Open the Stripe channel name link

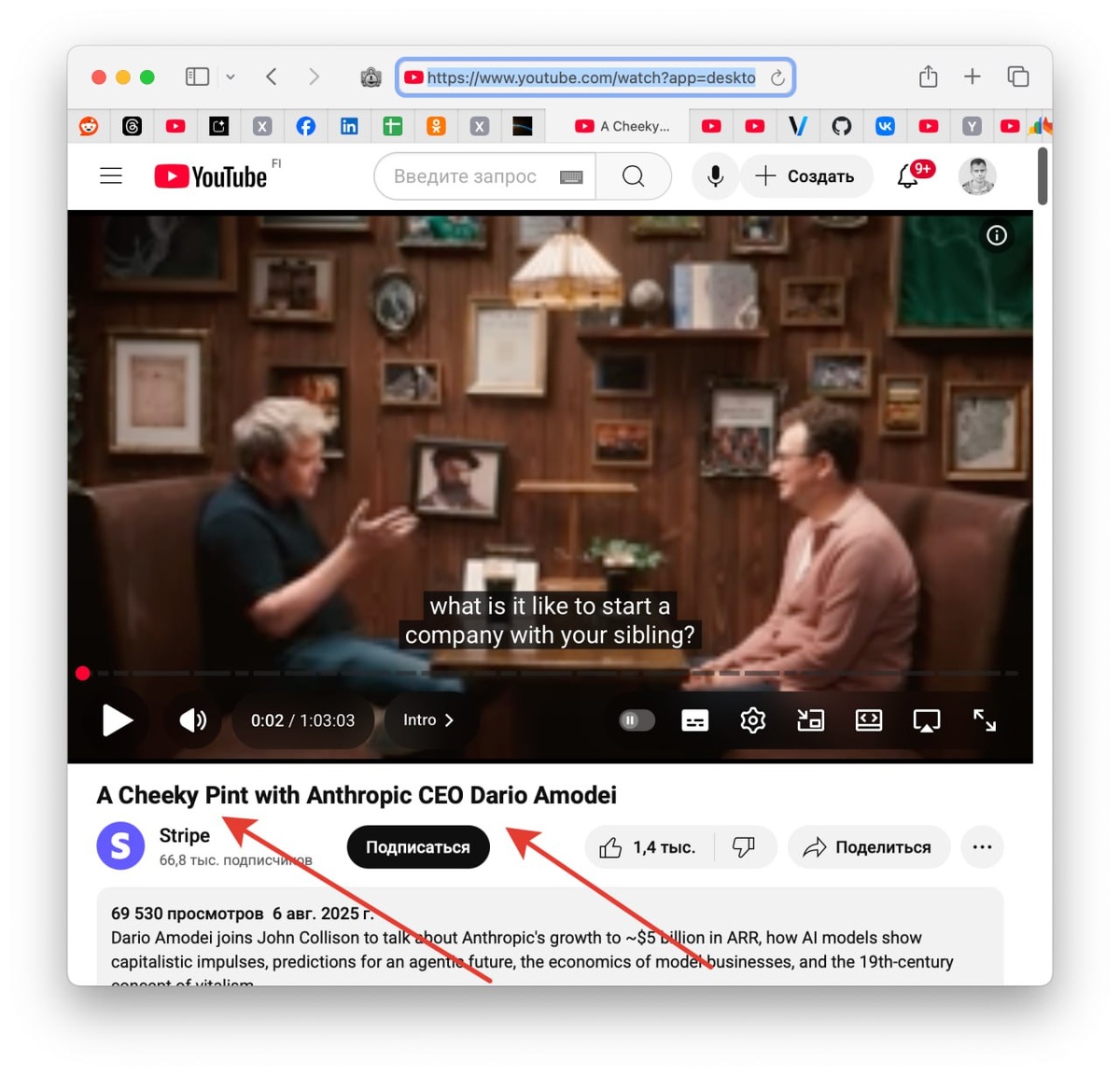coord(185,835)
